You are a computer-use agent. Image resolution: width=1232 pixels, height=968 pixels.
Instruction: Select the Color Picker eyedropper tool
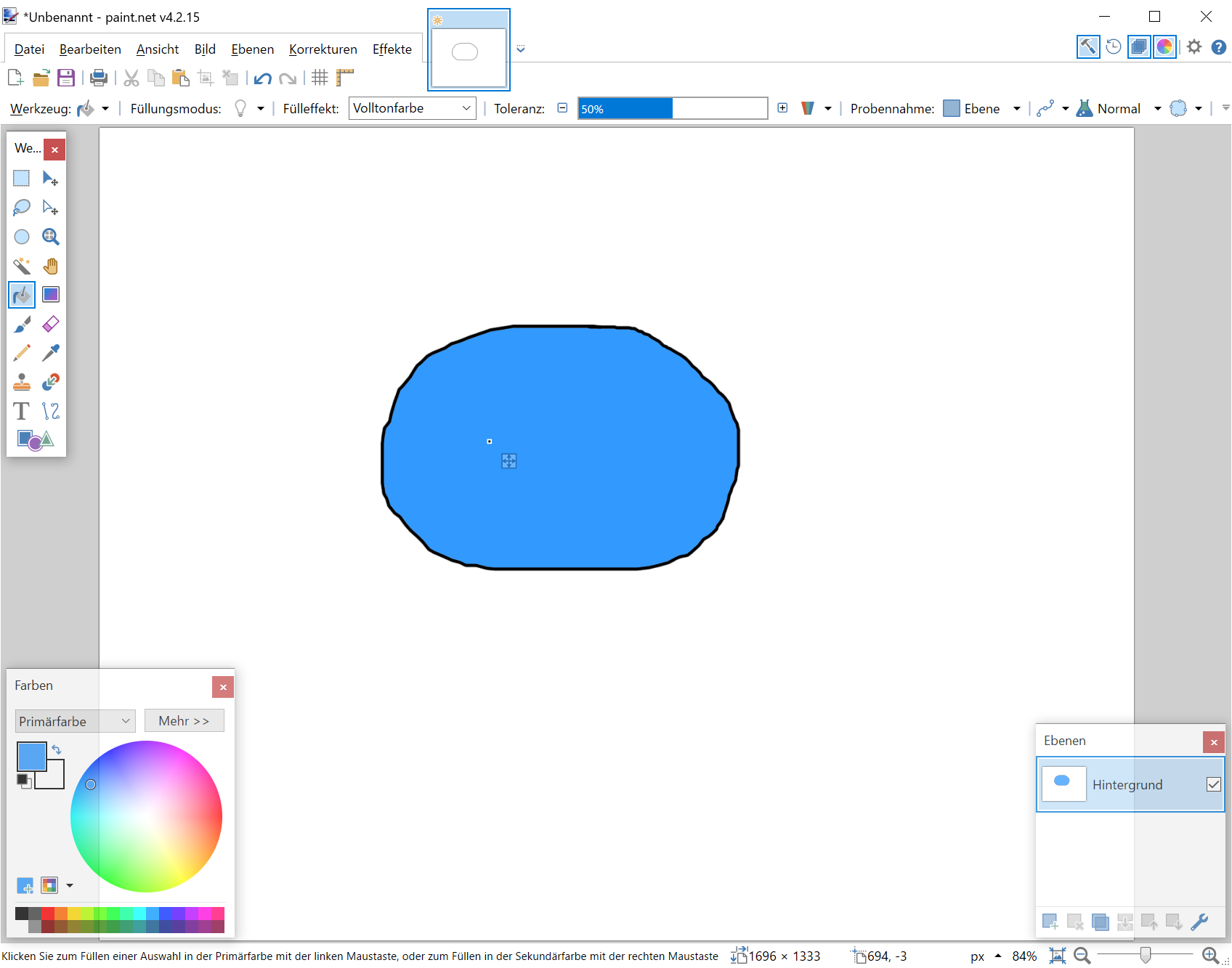click(x=50, y=353)
